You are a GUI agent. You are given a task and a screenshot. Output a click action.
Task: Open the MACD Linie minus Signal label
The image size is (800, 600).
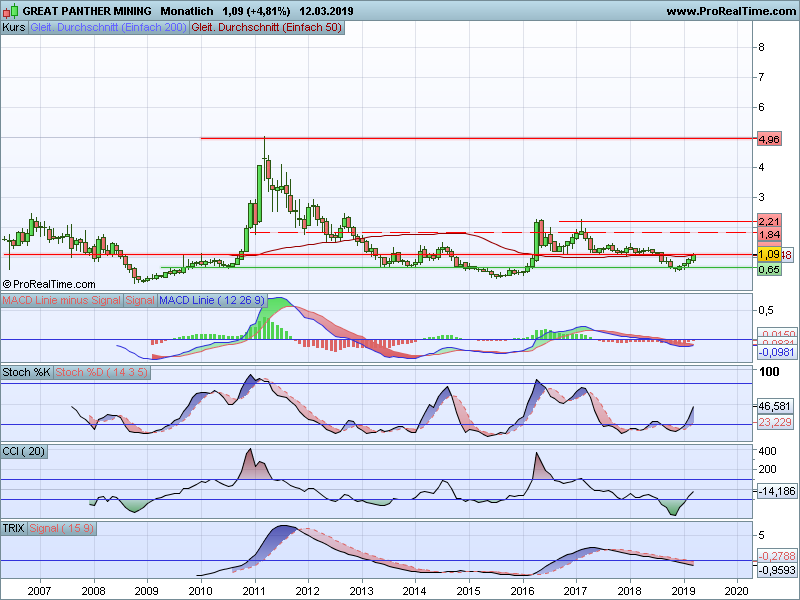[x=62, y=301]
